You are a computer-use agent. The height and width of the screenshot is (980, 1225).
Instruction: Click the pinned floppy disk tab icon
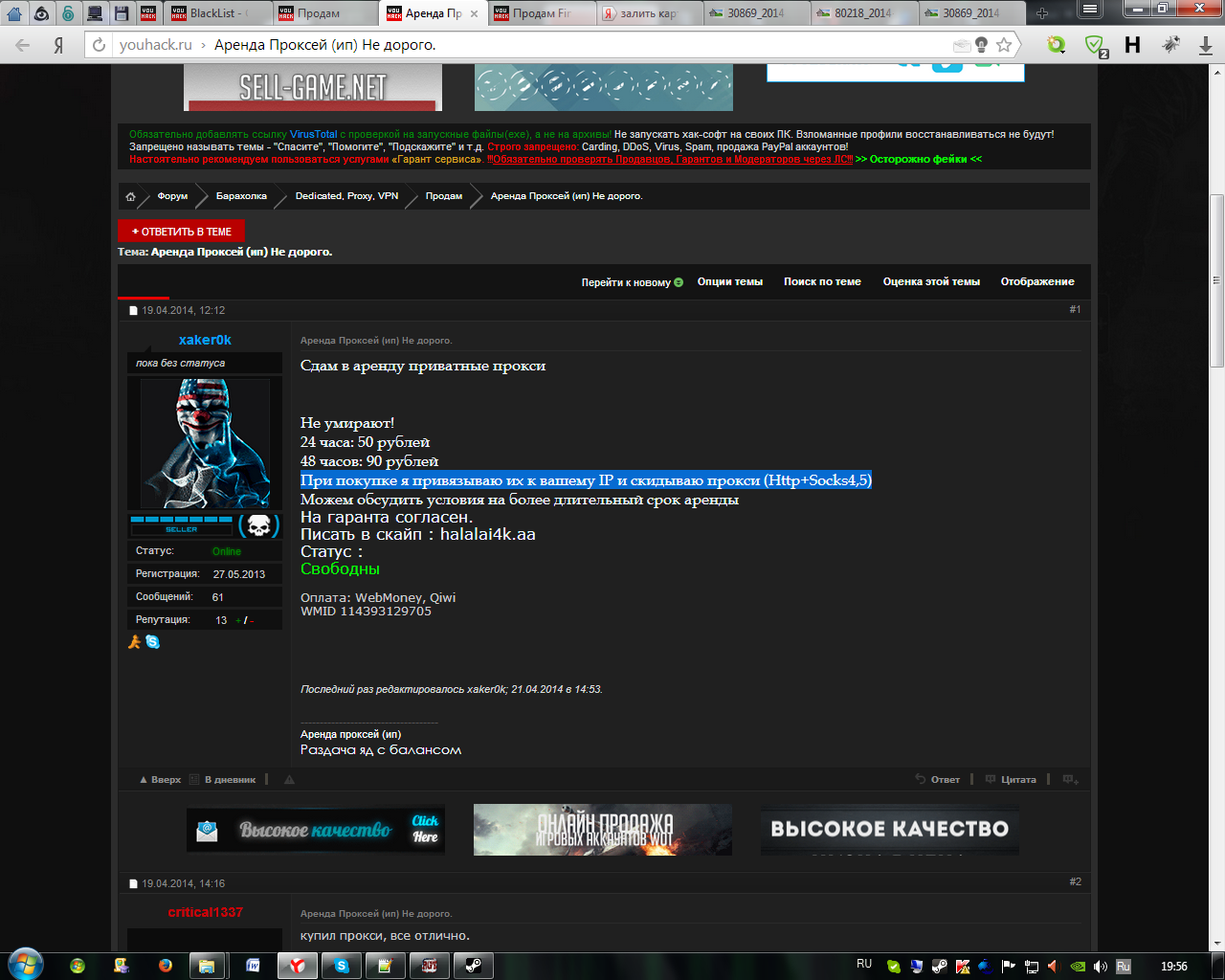tap(122, 13)
